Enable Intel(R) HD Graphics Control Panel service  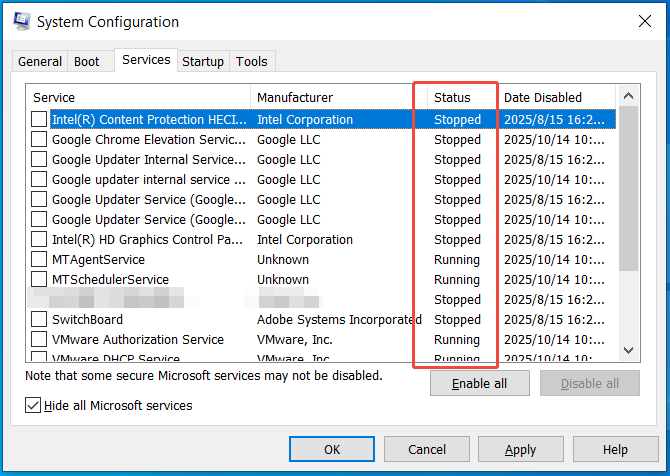[39, 239]
